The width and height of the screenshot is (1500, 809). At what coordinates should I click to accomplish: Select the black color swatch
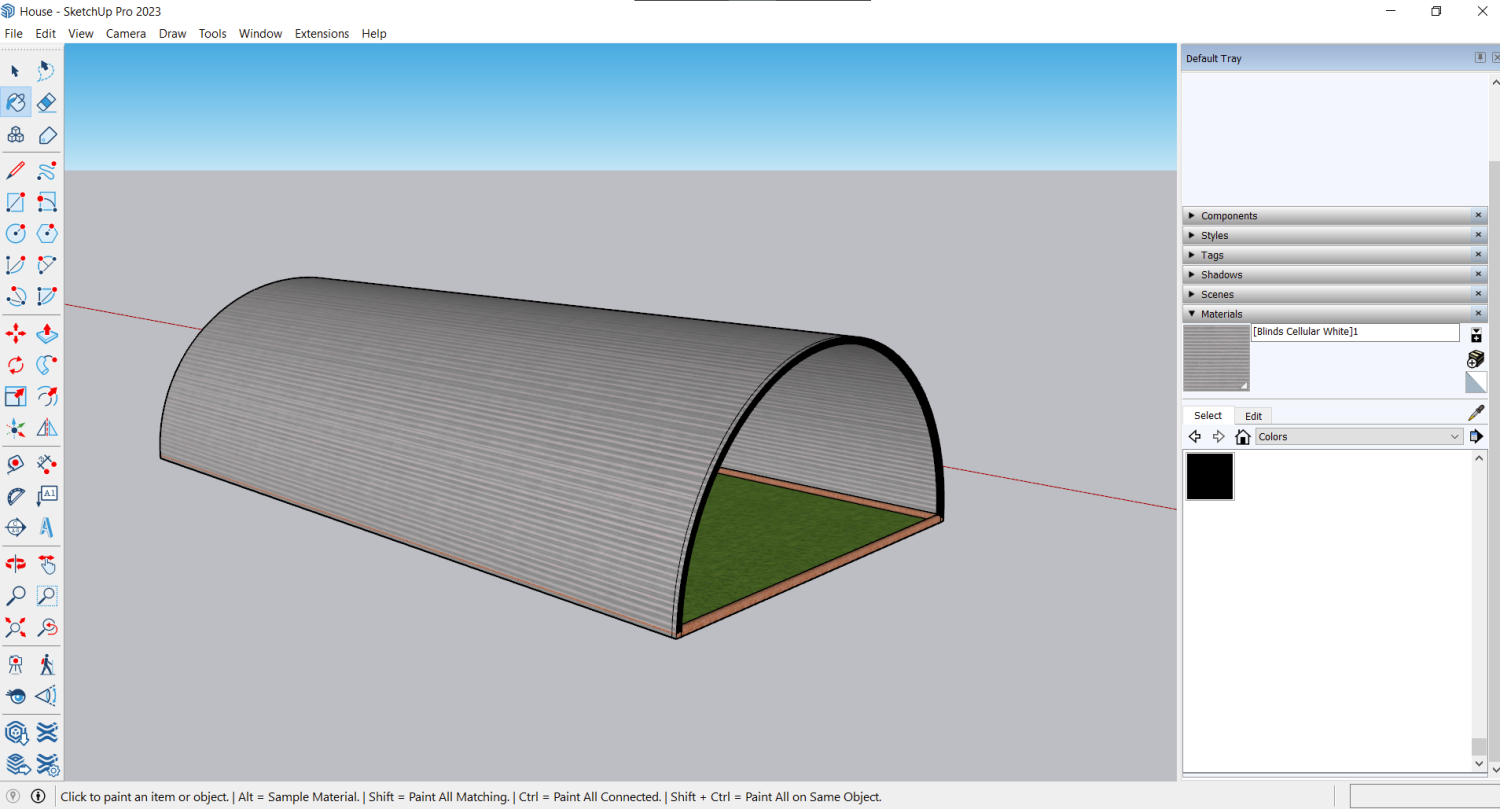pos(1209,476)
